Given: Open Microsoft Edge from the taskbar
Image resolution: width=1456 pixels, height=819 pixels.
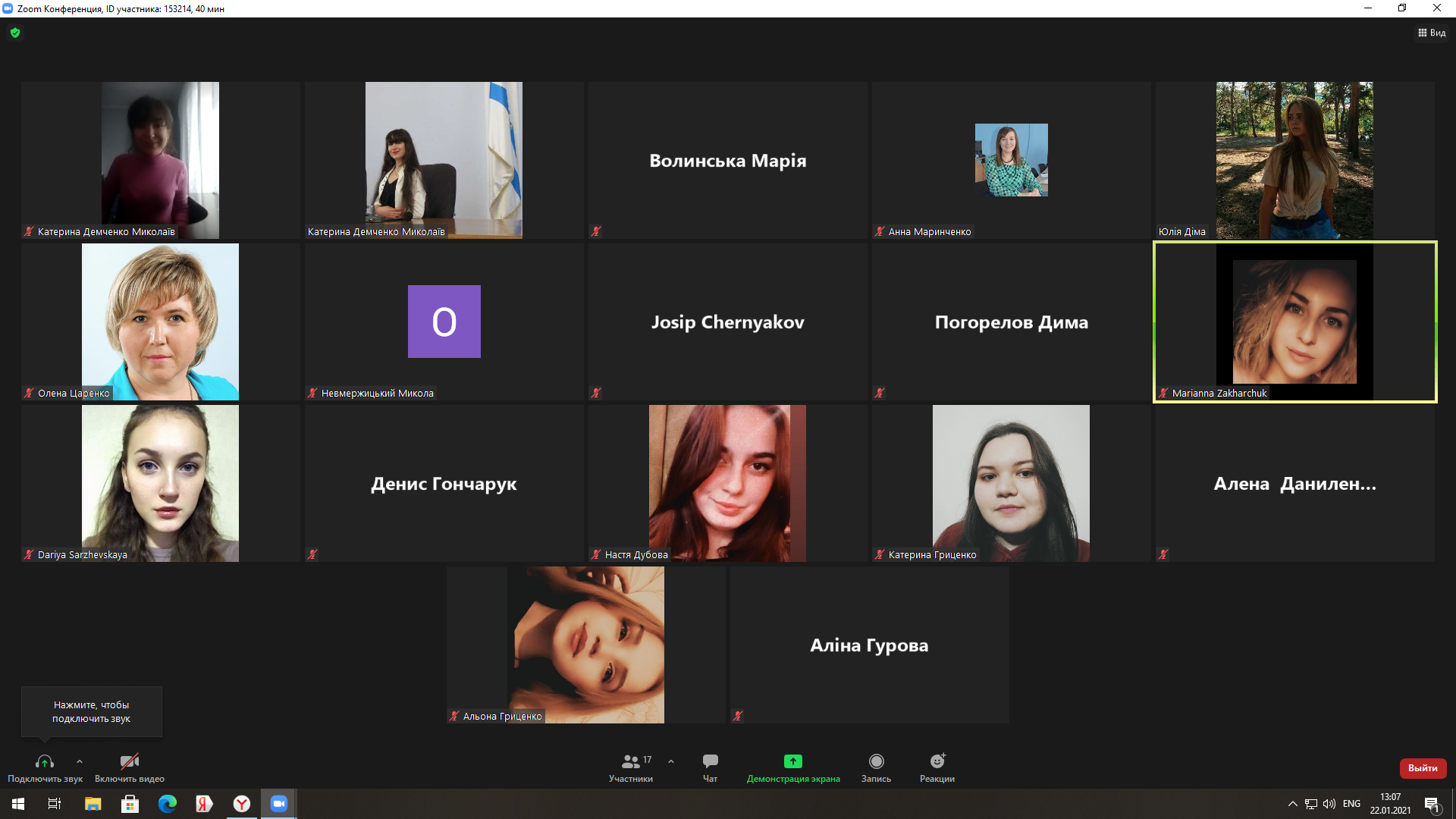Looking at the screenshot, I should (x=167, y=804).
